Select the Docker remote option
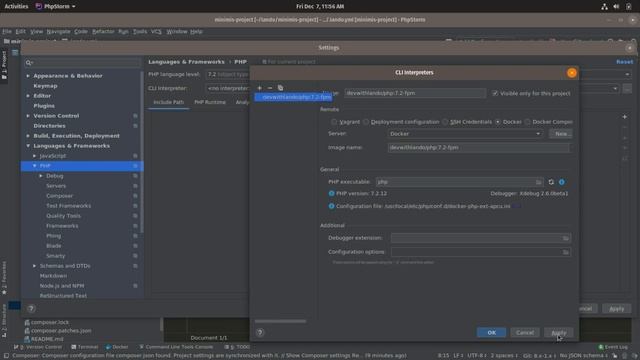The width and height of the screenshot is (640, 360). (x=508, y=122)
